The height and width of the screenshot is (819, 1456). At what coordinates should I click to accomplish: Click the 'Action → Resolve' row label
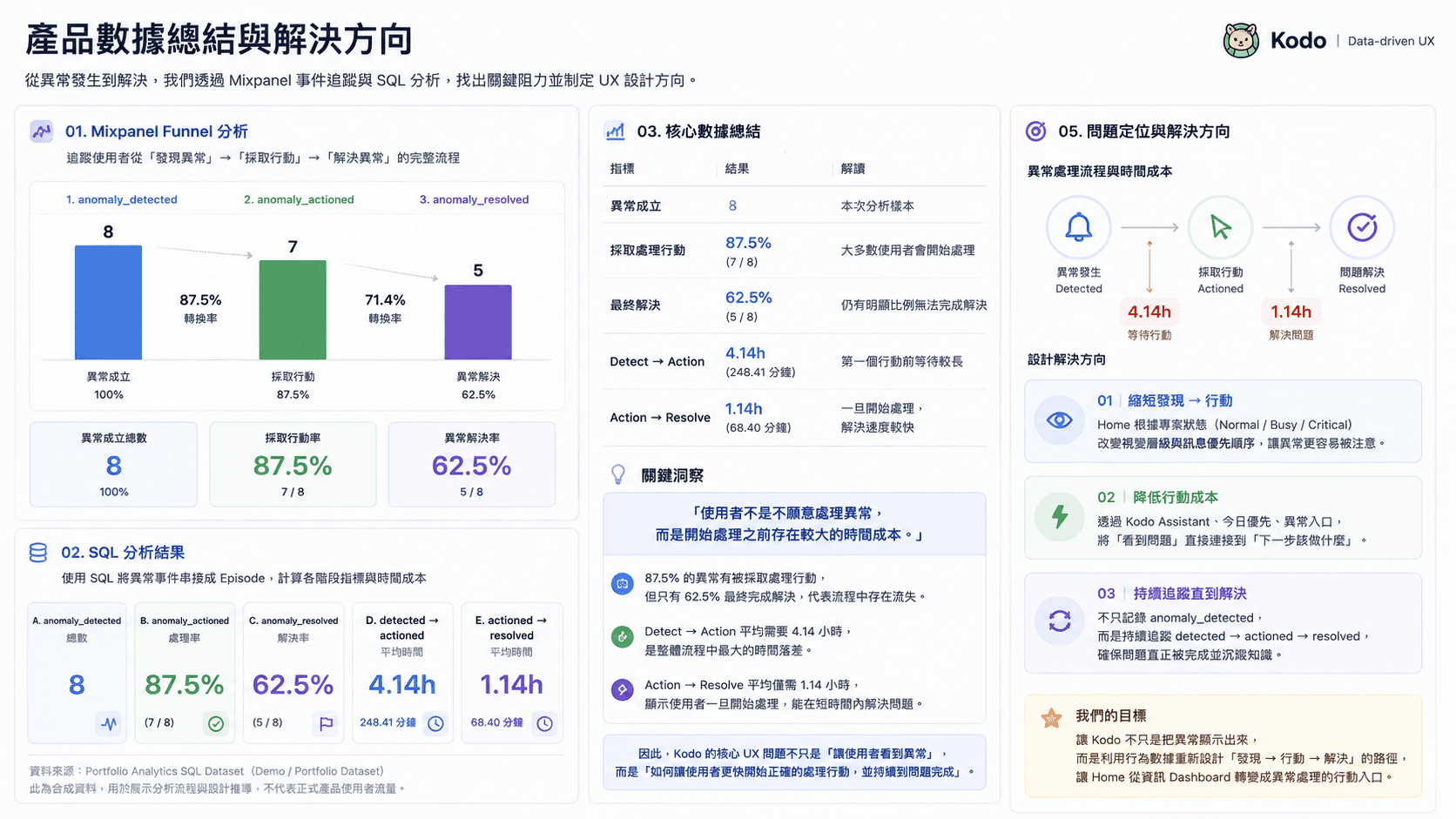pyautogui.click(x=660, y=418)
